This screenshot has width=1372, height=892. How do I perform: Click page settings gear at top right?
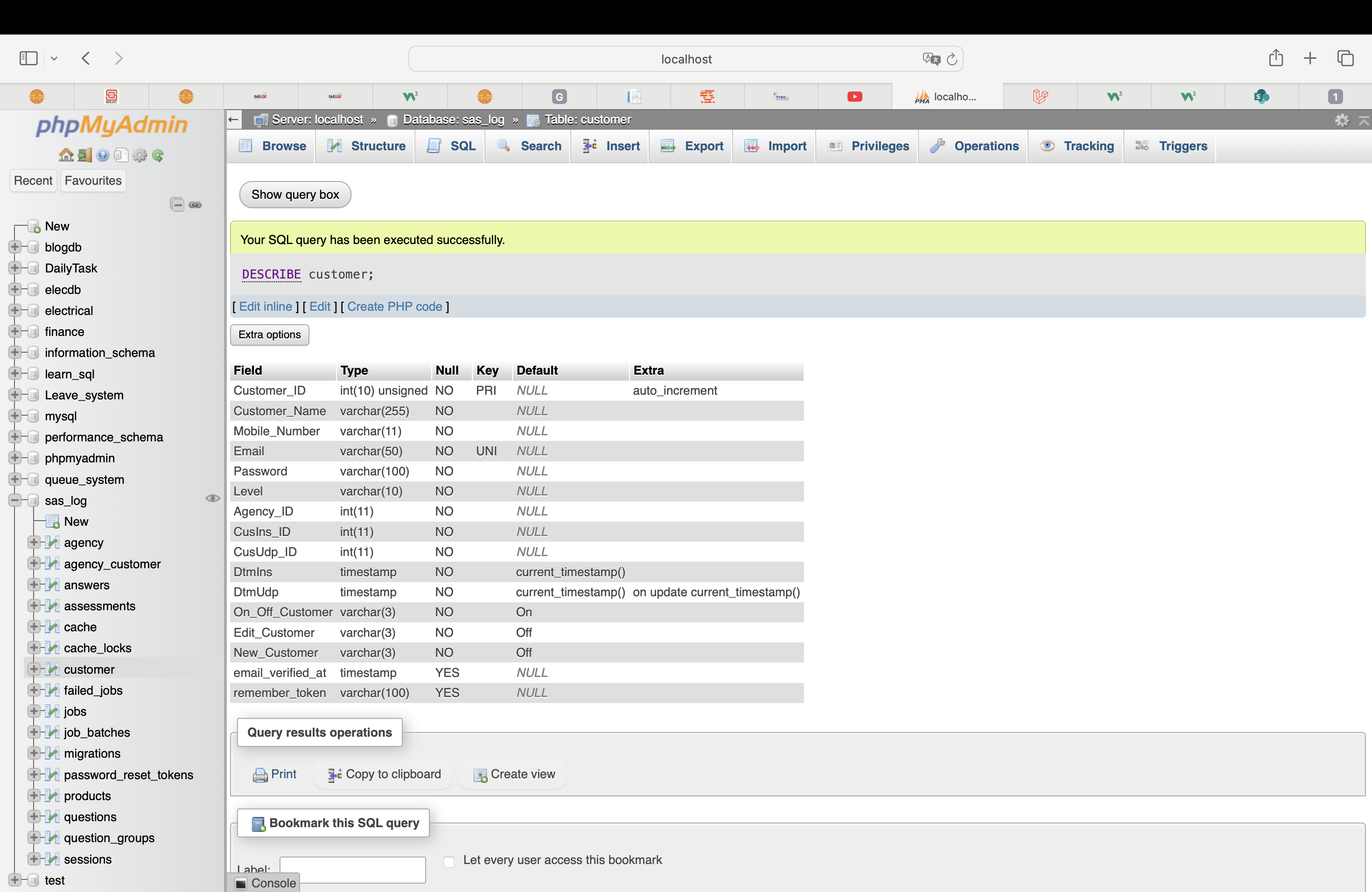click(x=1342, y=120)
